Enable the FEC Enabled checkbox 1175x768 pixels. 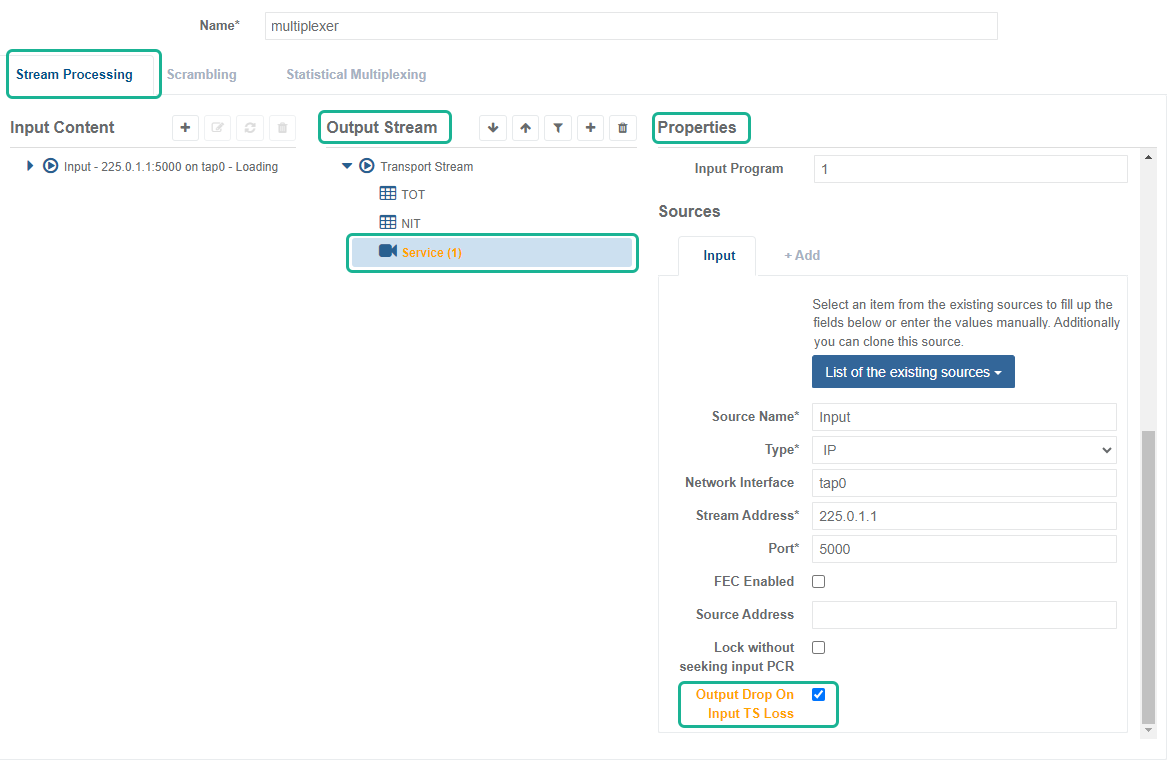(818, 581)
